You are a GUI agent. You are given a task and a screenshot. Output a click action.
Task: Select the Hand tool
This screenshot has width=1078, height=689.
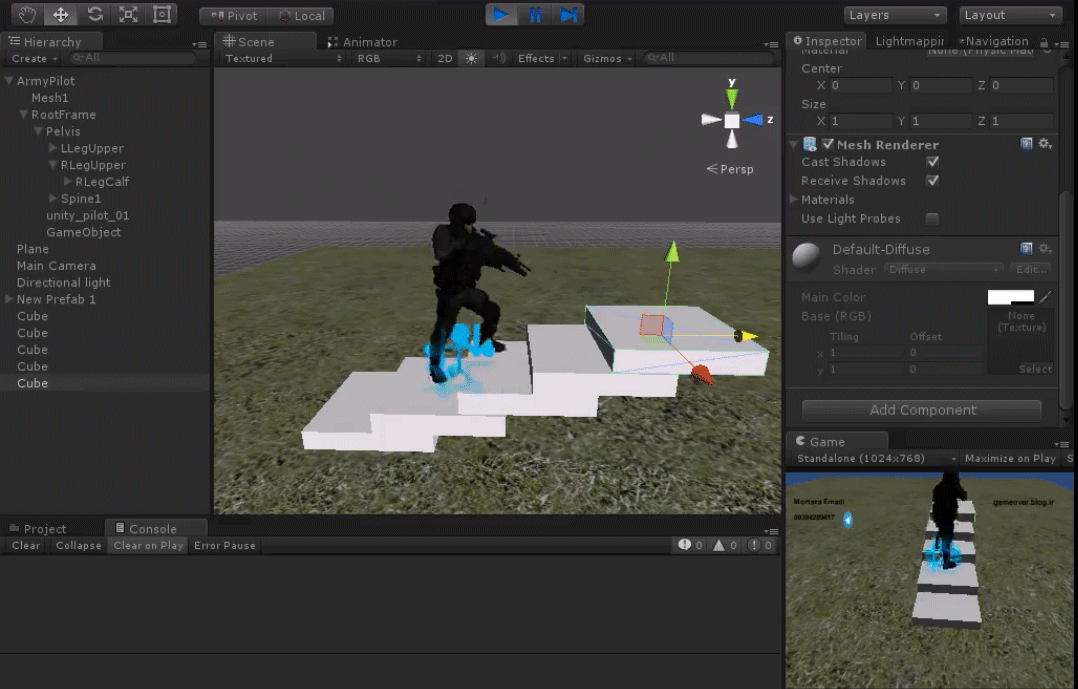click(28, 14)
